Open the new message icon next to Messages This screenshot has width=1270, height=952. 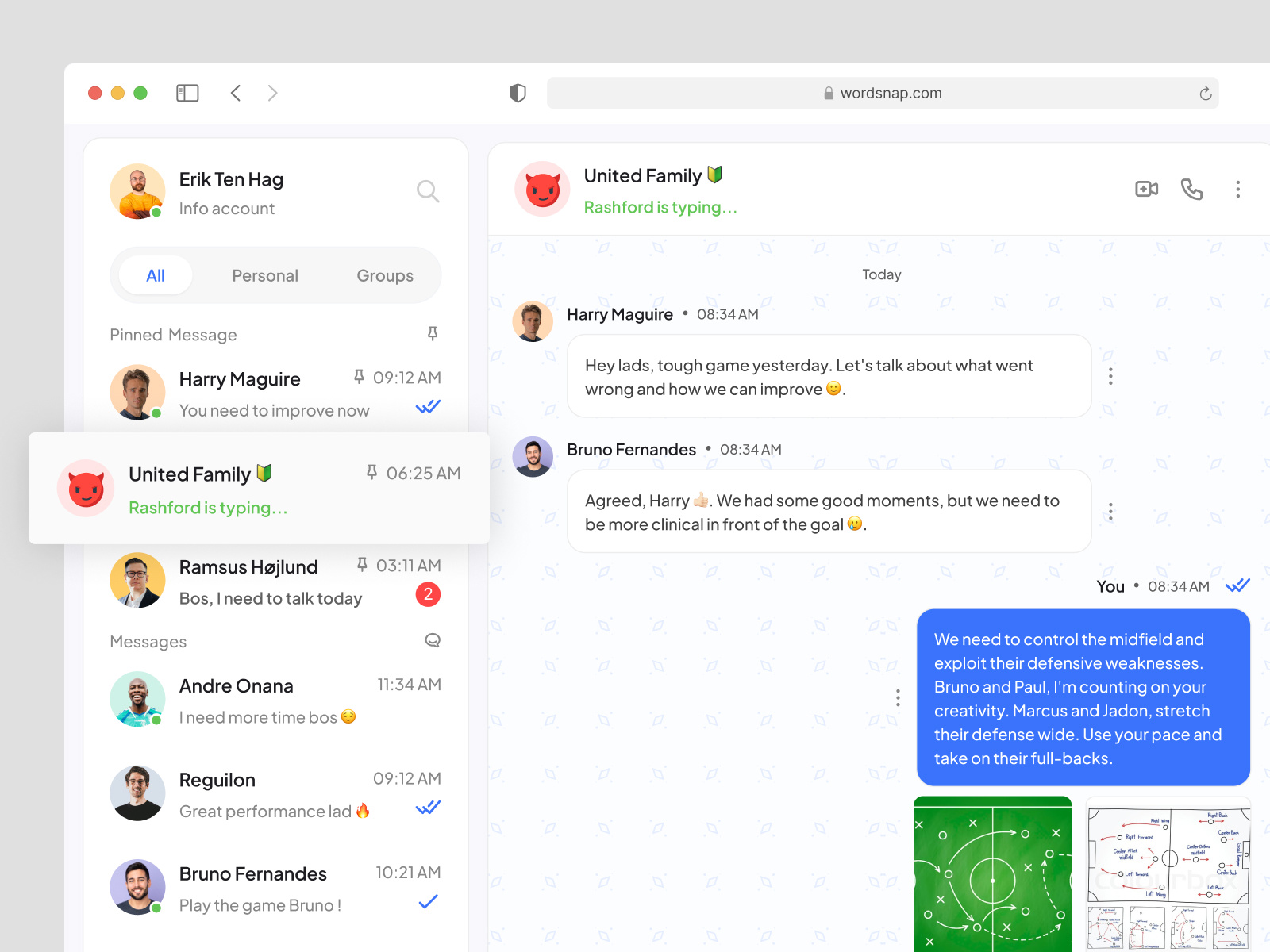[x=432, y=641]
